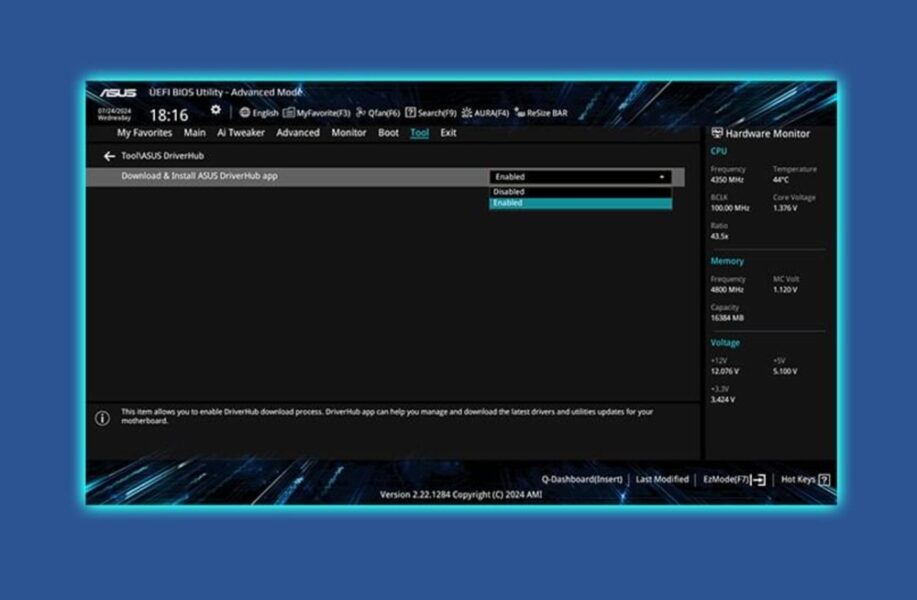Select Download & Install ASUS DriverHub app row
917x600 pixels.
click(385, 177)
